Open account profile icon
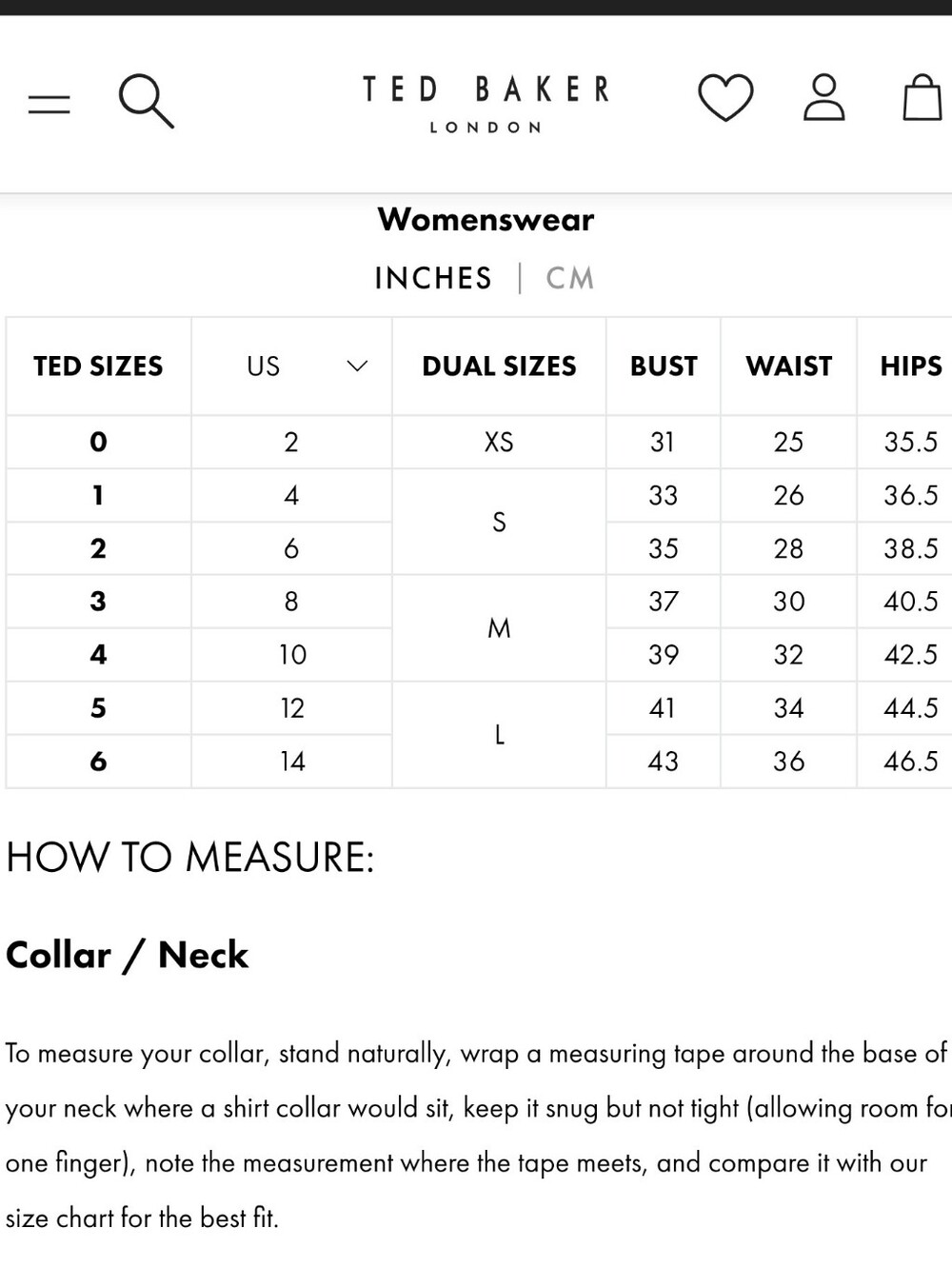 (824, 97)
